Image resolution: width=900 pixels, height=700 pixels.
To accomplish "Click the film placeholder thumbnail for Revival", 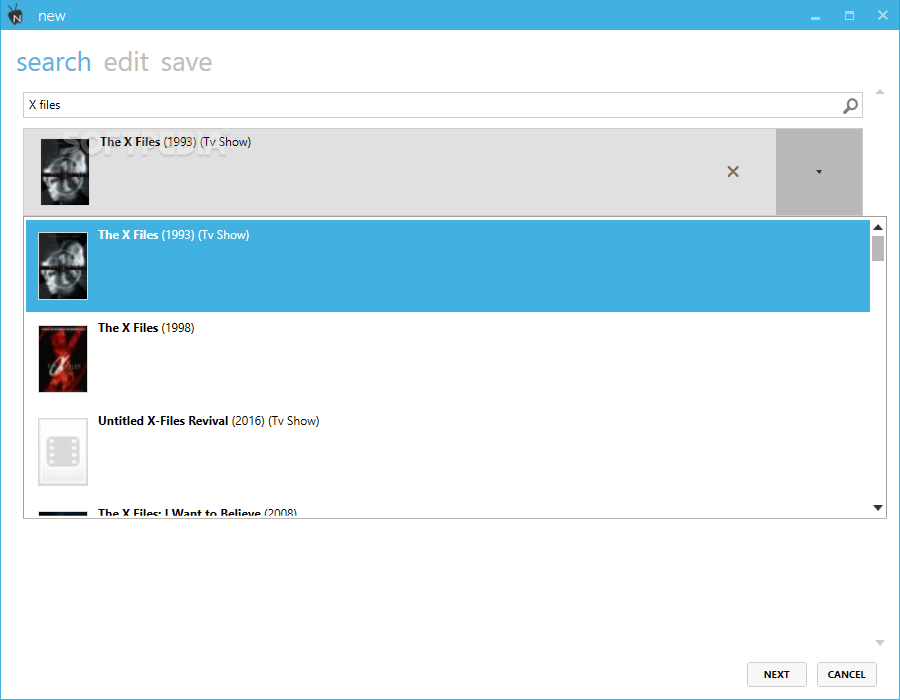I will click(63, 452).
